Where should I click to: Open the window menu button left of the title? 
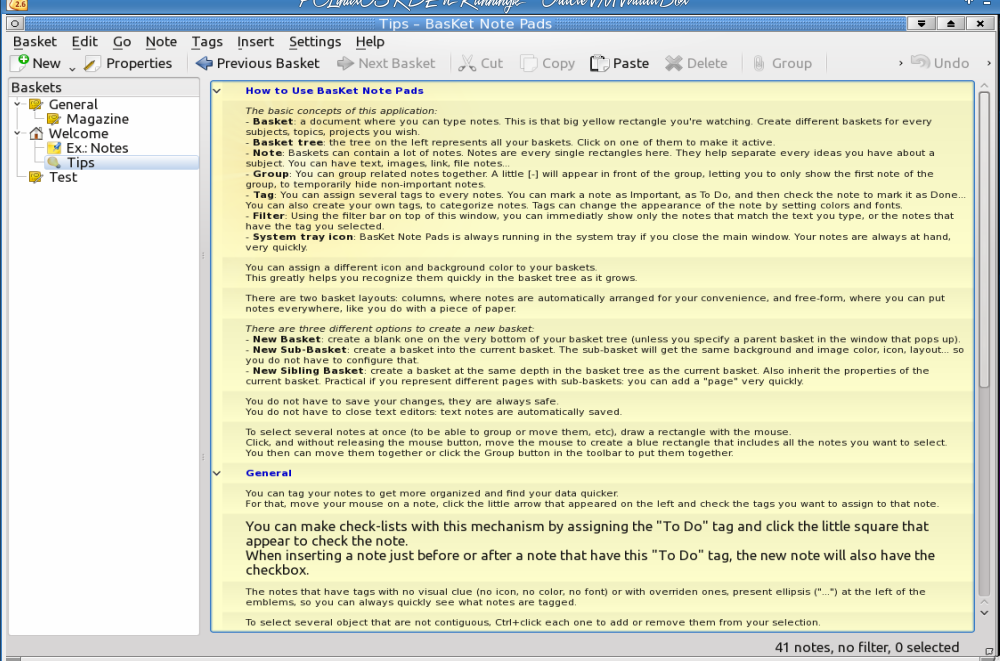pyautogui.click(x=15, y=24)
